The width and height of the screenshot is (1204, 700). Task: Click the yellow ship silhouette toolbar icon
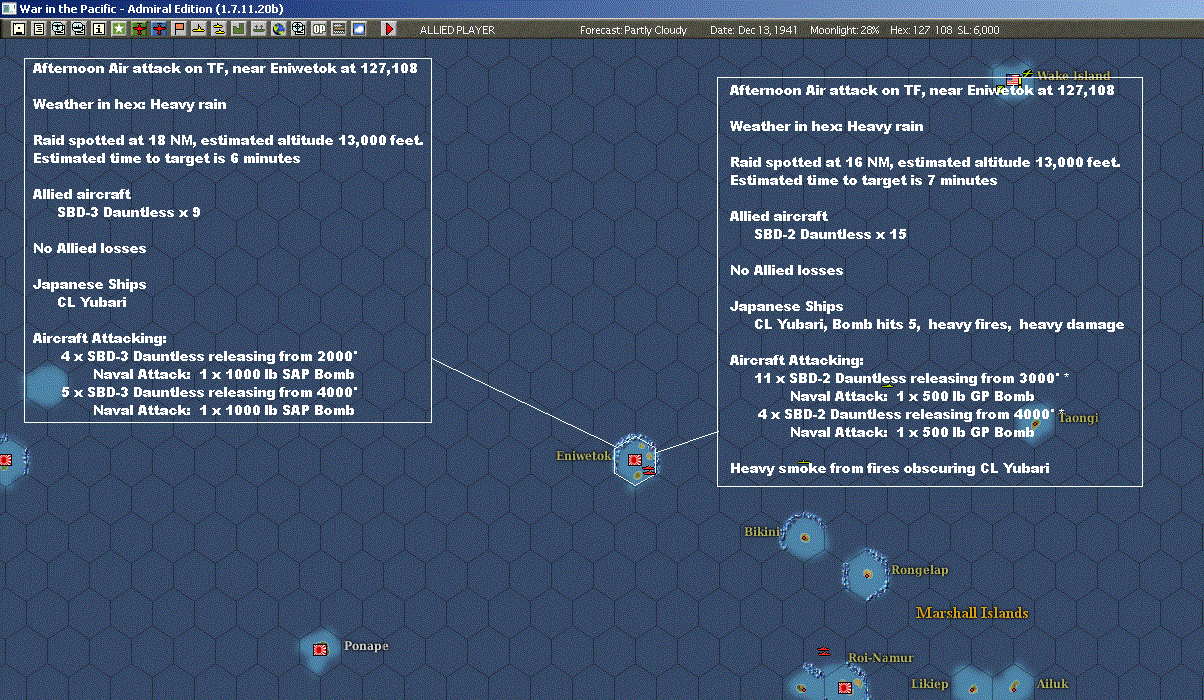[x=199, y=29]
